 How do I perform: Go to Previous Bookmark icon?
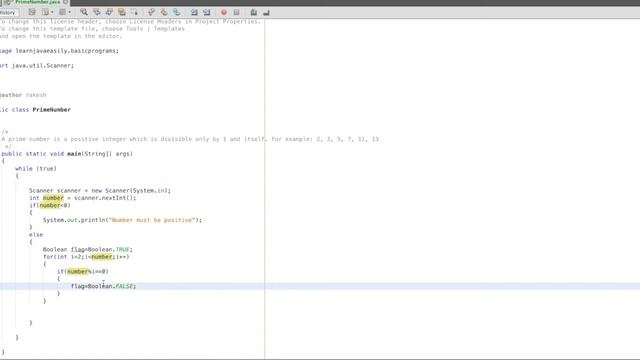(x=151, y=12)
